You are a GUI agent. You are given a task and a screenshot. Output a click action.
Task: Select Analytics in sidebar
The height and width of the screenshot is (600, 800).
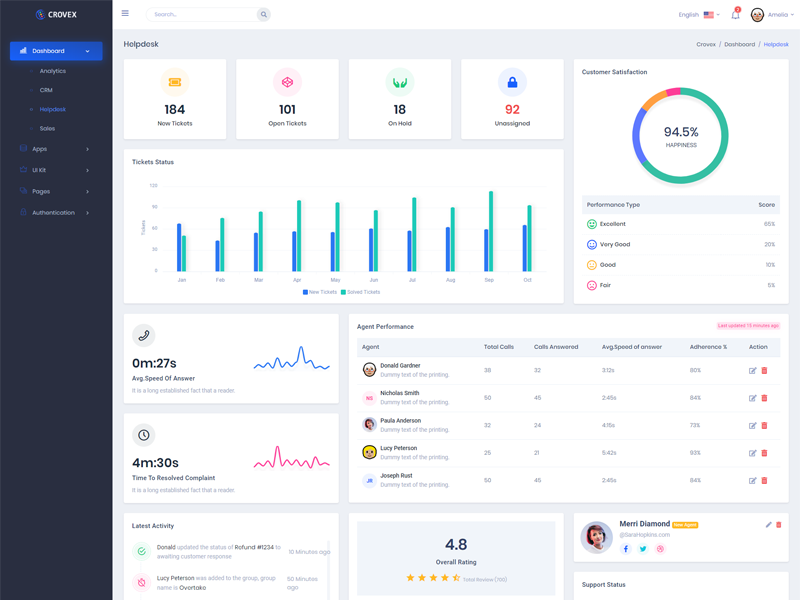[x=53, y=71]
